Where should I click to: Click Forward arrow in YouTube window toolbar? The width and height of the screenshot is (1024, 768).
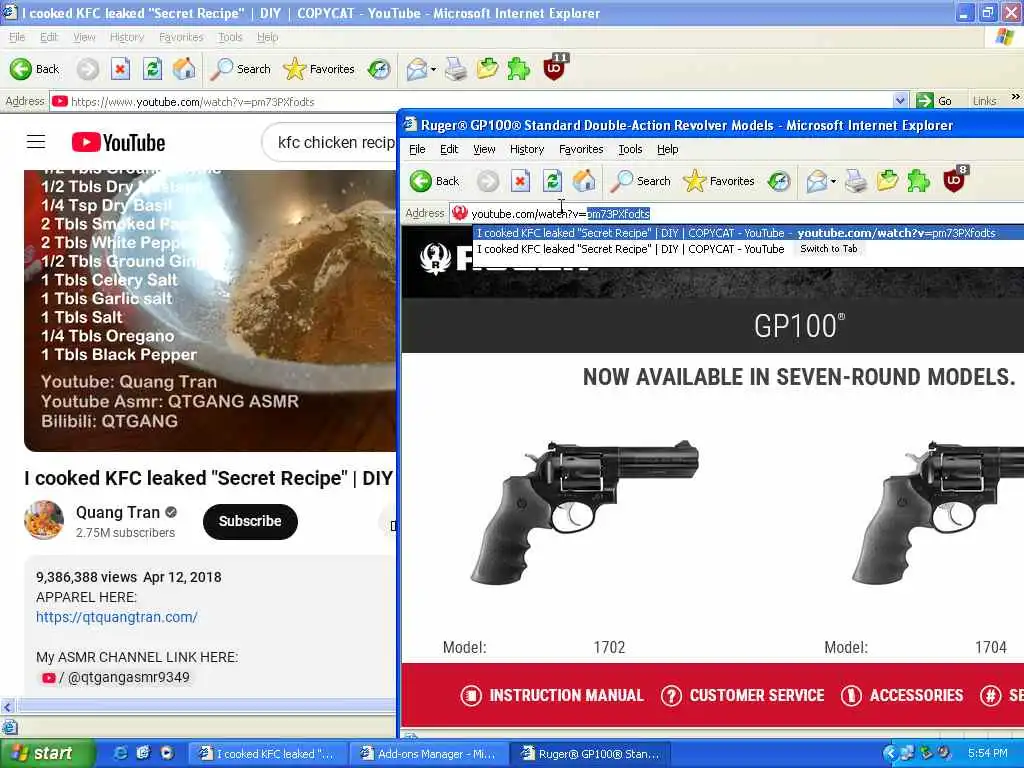click(x=88, y=69)
